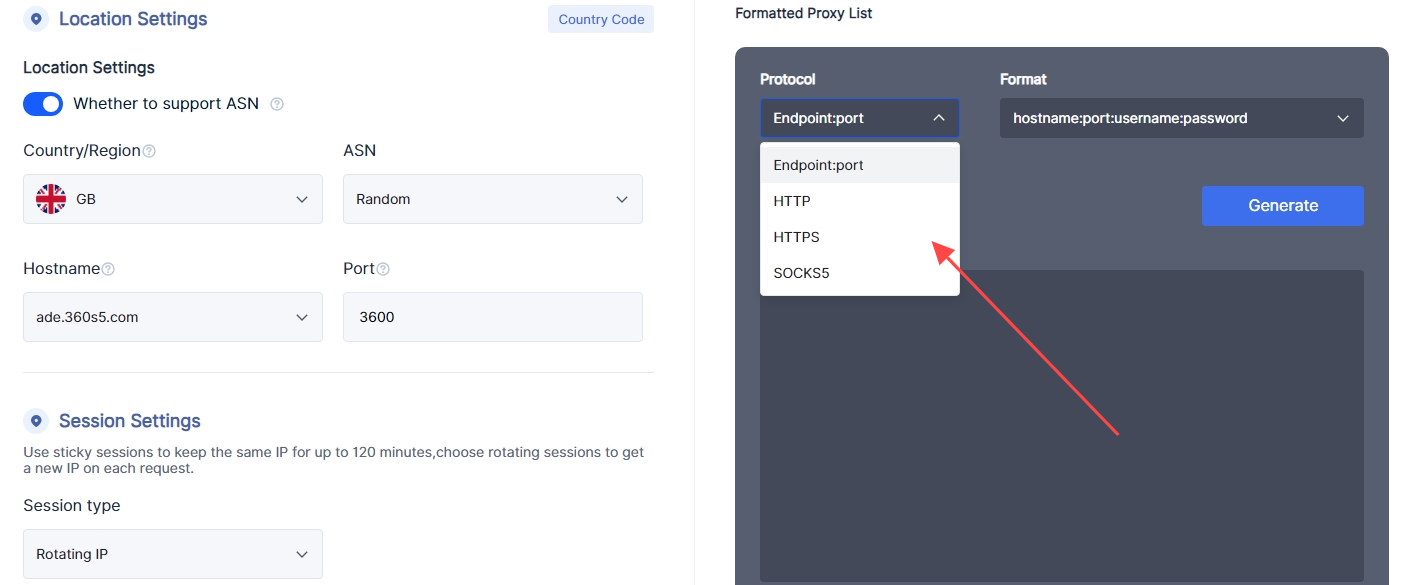Click the Session Settings pin icon

(36, 421)
